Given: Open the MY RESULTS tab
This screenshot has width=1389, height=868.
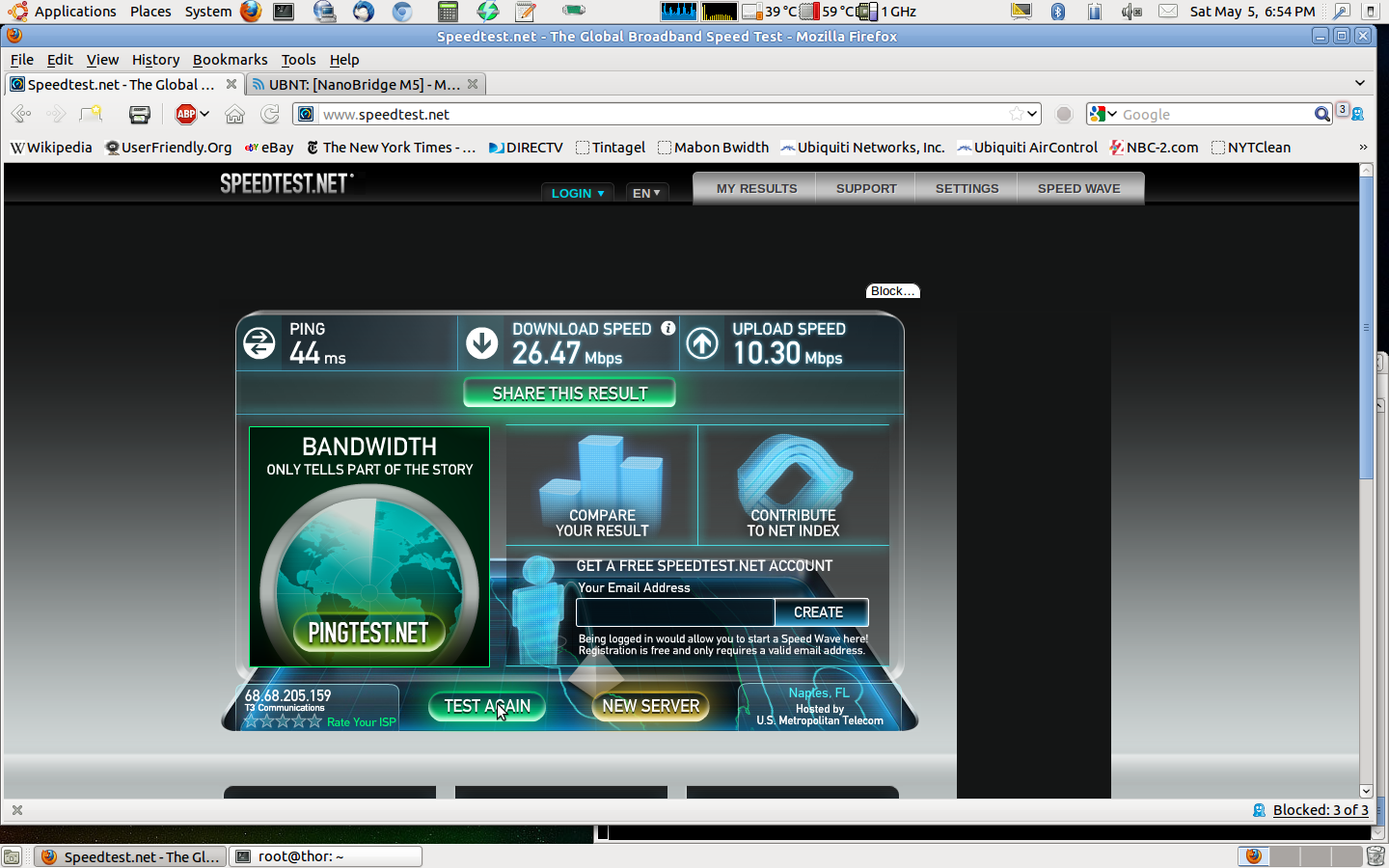Looking at the screenshot, I should pyautogui.click(x=756, y=189).
